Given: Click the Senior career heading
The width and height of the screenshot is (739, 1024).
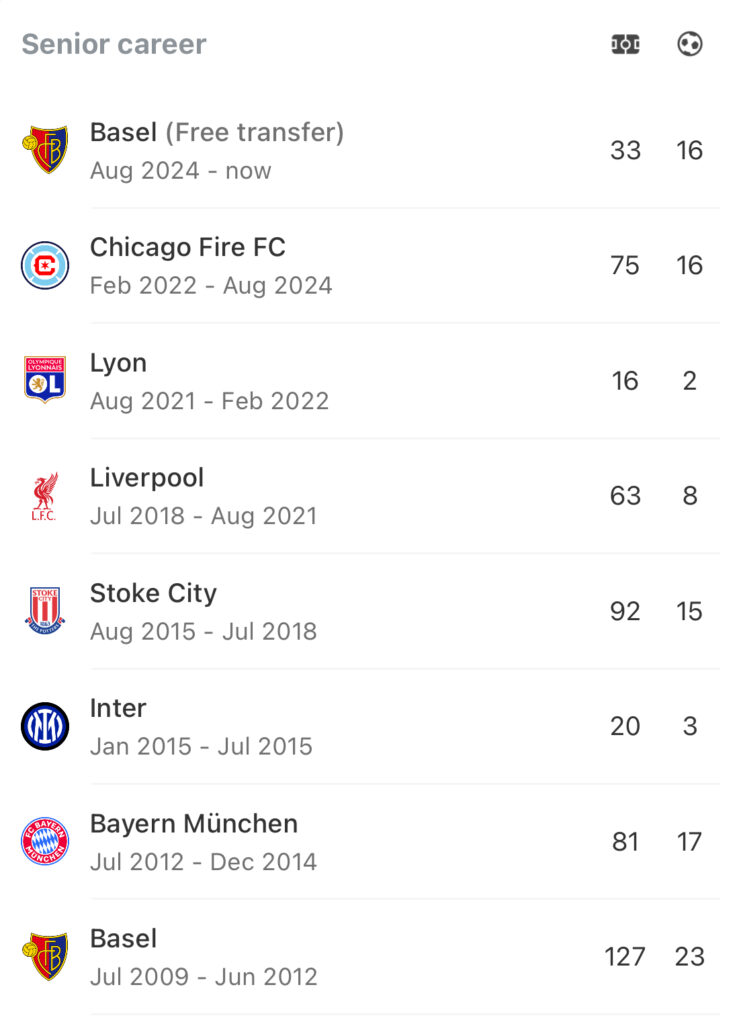Looking at the screenshot, I should point(114,44).
